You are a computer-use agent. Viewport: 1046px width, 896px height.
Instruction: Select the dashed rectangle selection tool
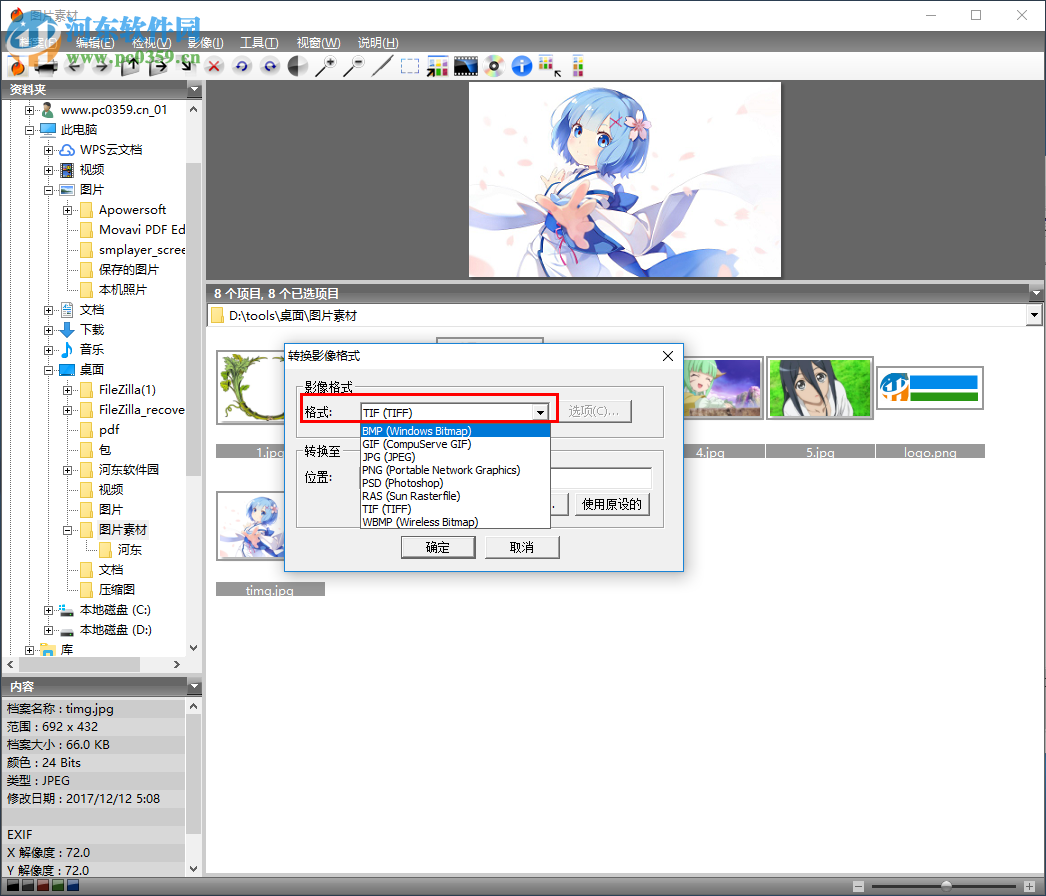pos(410,66)
